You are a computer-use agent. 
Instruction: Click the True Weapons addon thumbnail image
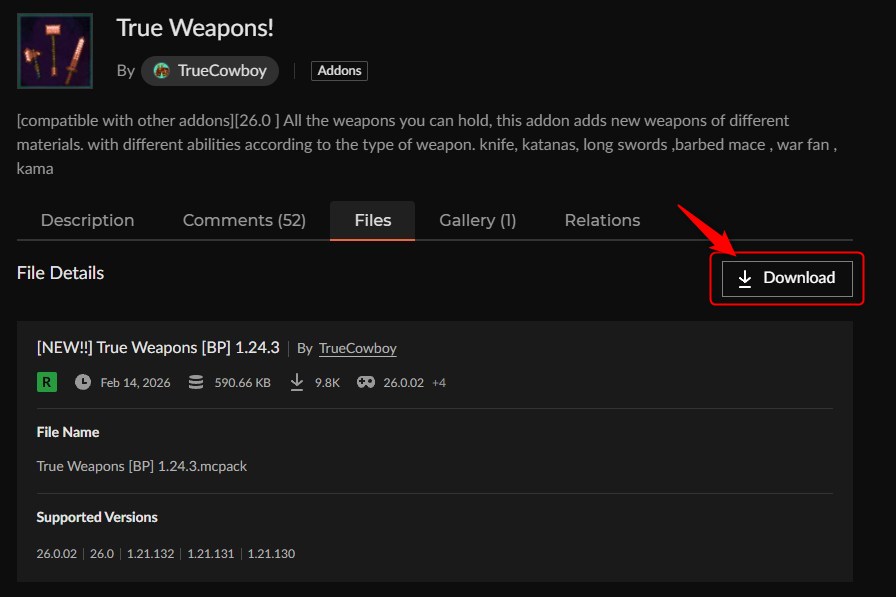[55, 51]
